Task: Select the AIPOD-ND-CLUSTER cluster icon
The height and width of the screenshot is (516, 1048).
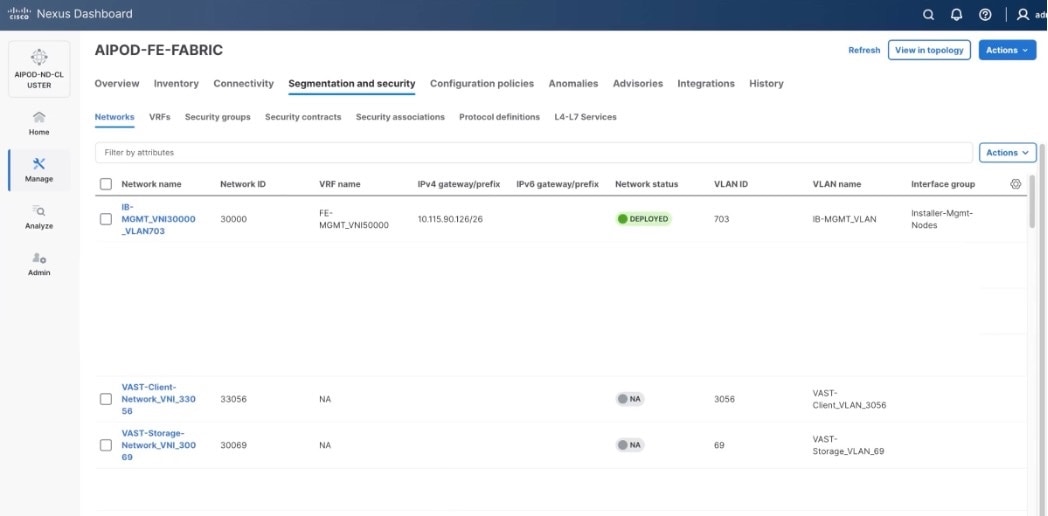Action: pyautogui.click(x=39, y=57)
